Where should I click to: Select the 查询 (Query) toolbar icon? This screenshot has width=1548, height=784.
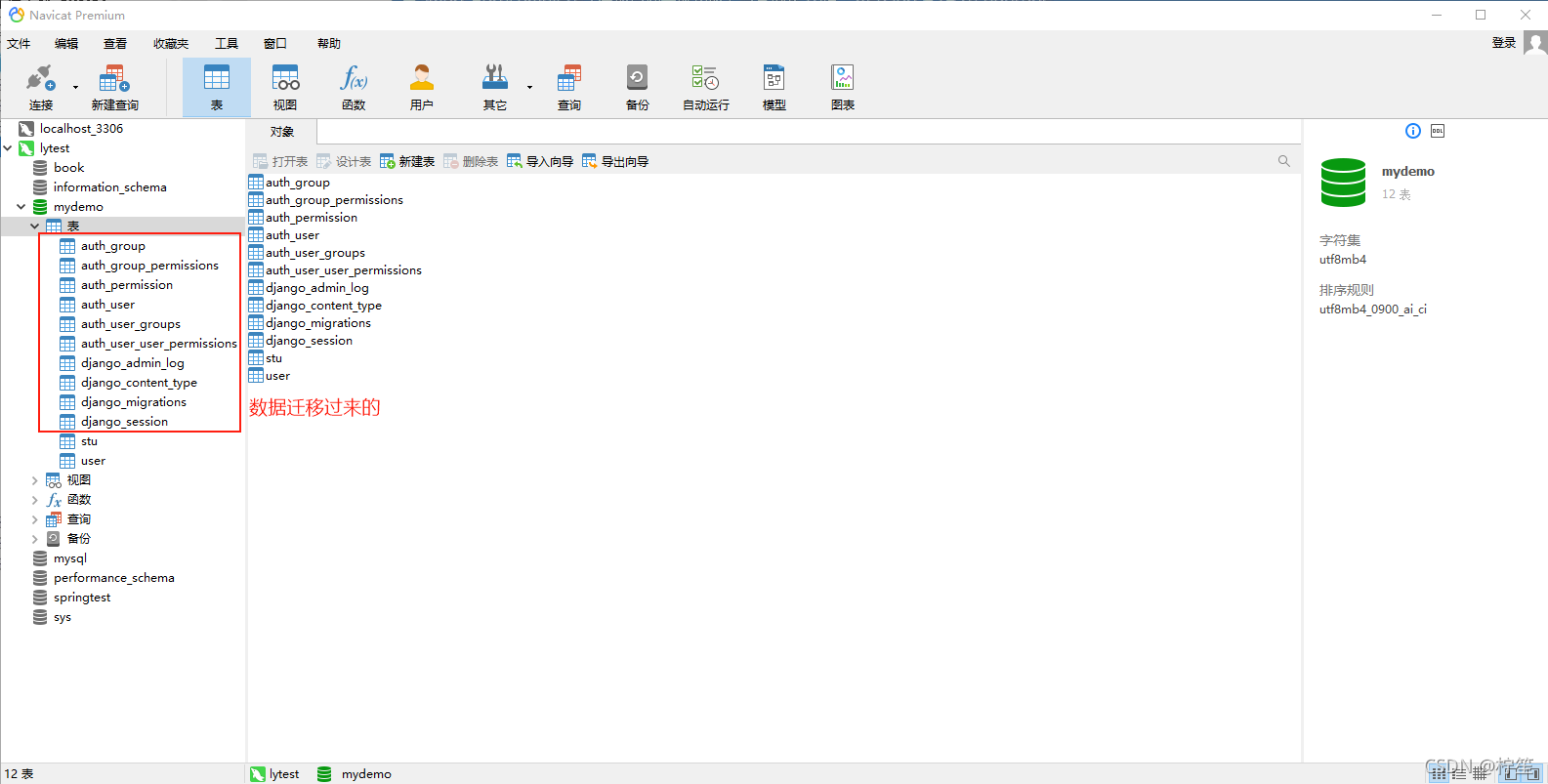(x=569, y=87)
